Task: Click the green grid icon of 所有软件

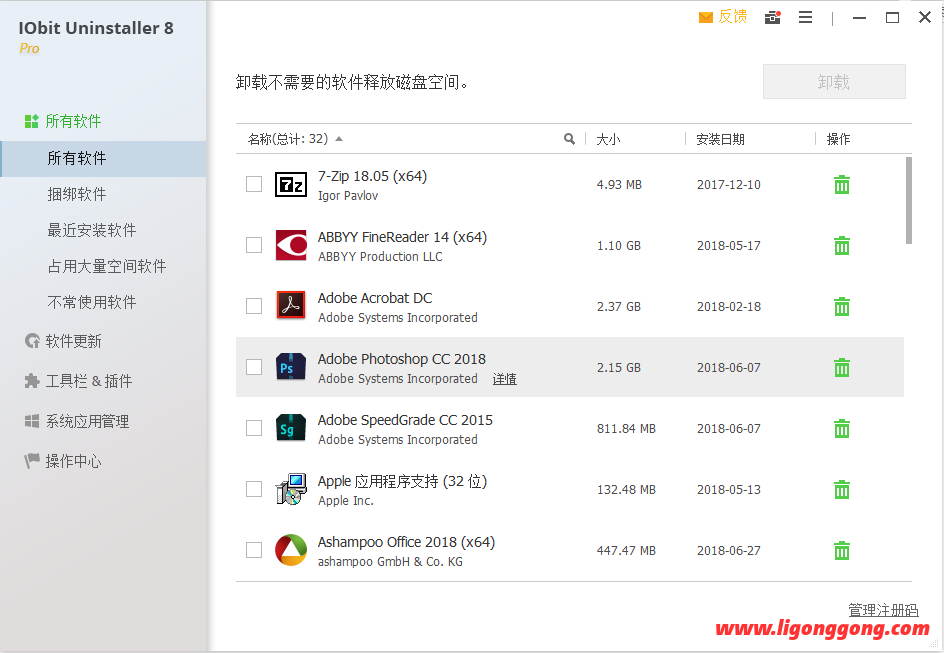Action: [x=31, y=121]
